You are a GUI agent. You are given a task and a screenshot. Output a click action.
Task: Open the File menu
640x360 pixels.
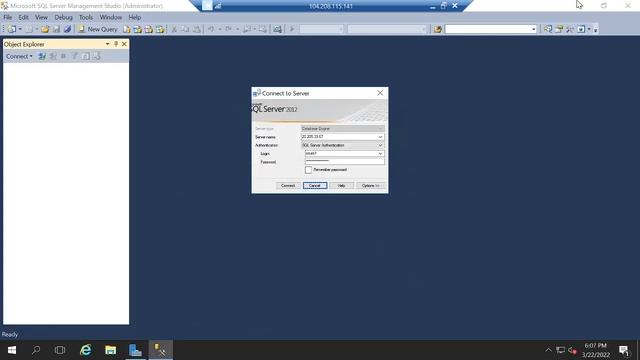coord(8,17)
